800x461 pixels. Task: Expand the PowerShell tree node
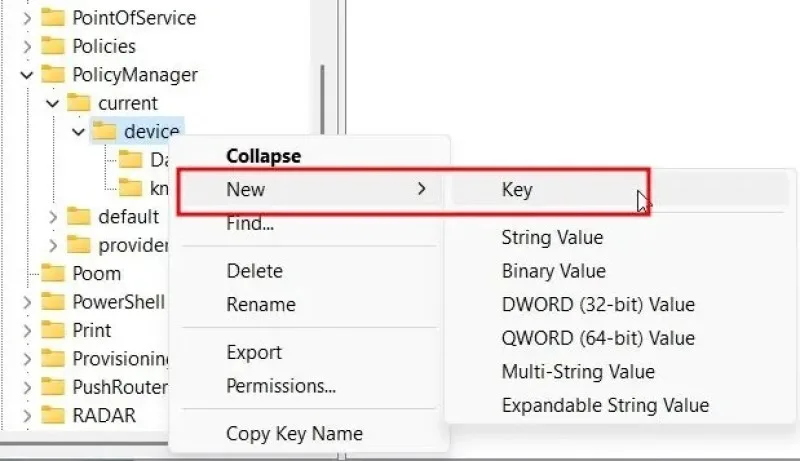click(x=27, y=302)
